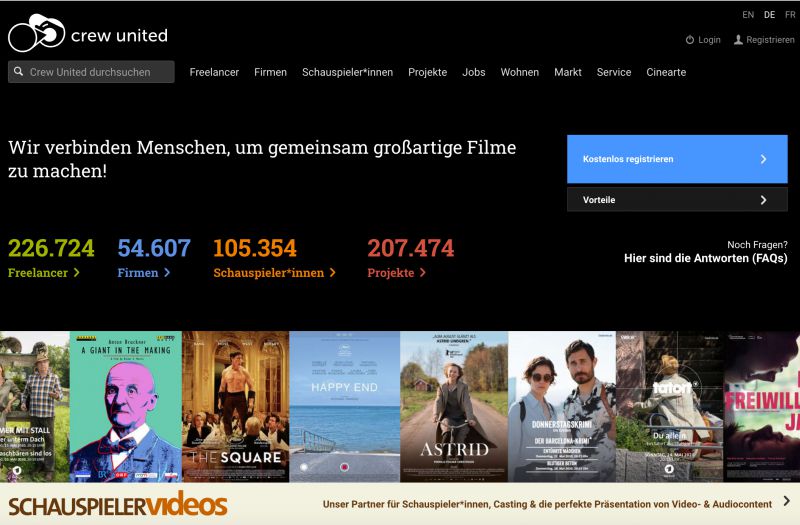Click the Login power icon

(x=690, y=40)
